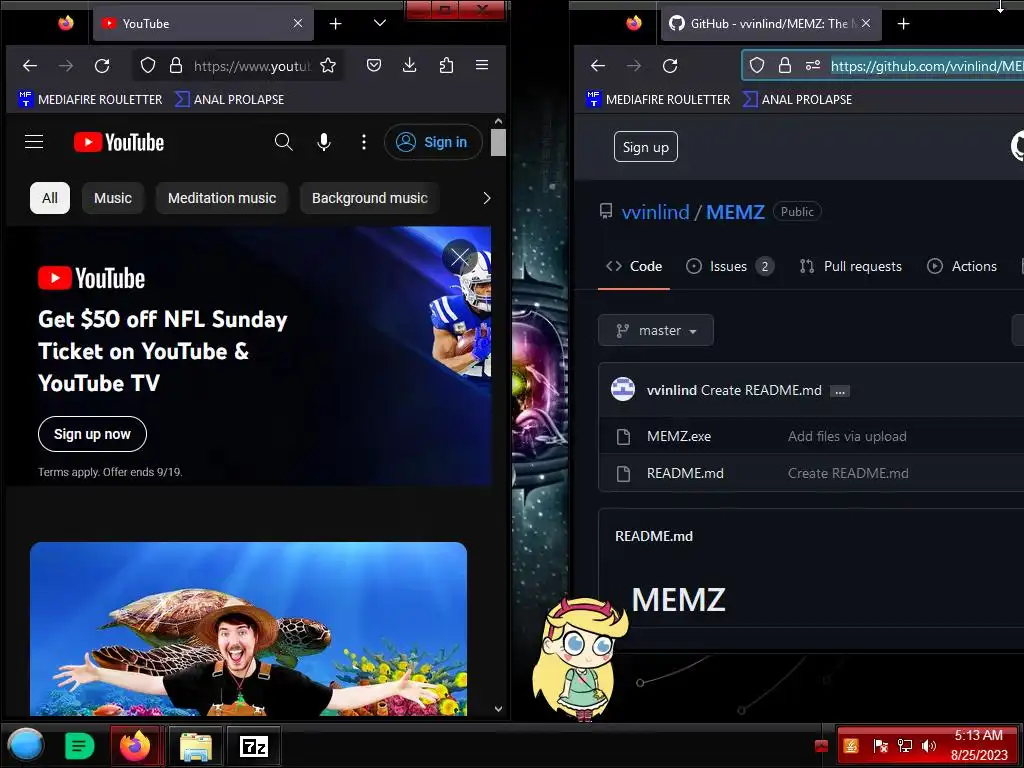Viewport: 1024px width, 768px height.
Task: Select the Music filter chip
Action: 112,198
